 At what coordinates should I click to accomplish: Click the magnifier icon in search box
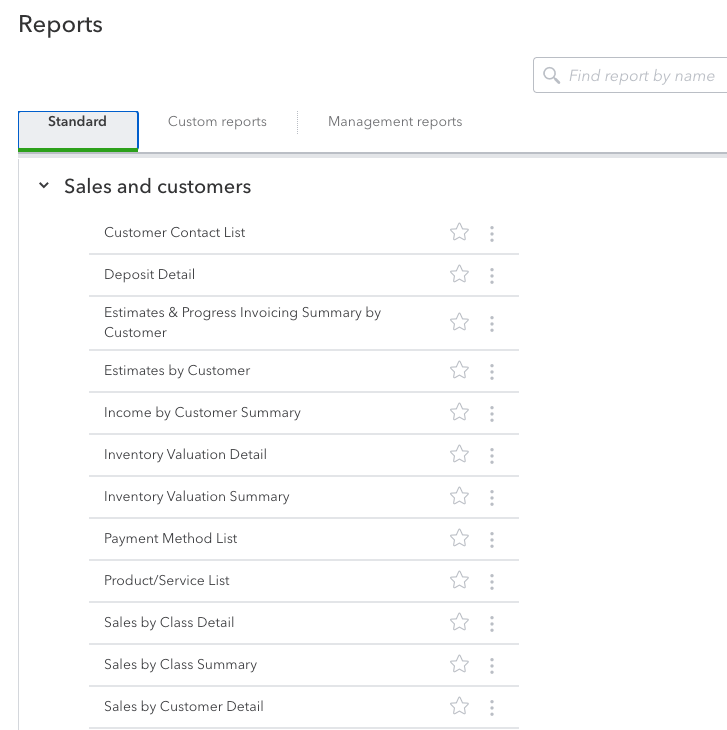(x=552, y=75)
